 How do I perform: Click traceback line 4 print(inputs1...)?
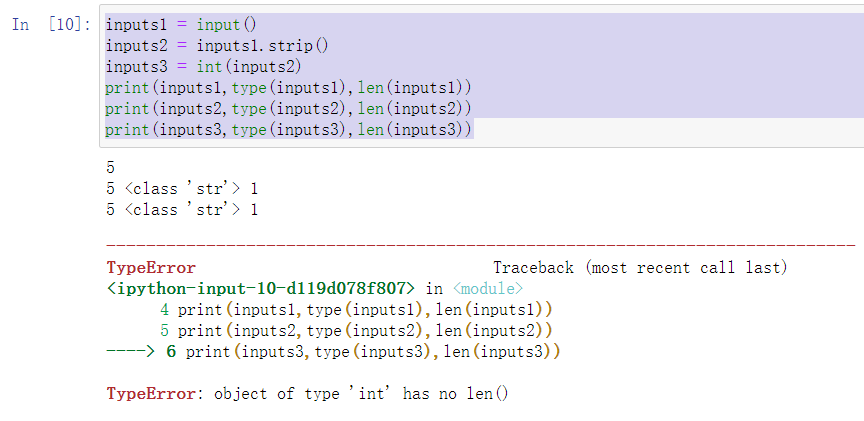tap(356, 310)
